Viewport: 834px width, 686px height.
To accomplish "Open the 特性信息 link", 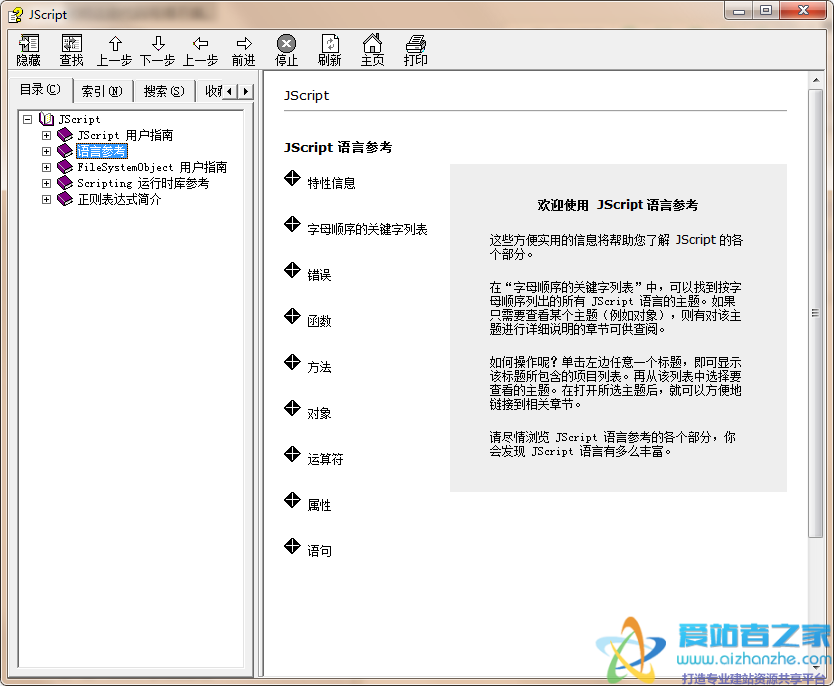I will [331, 183].
